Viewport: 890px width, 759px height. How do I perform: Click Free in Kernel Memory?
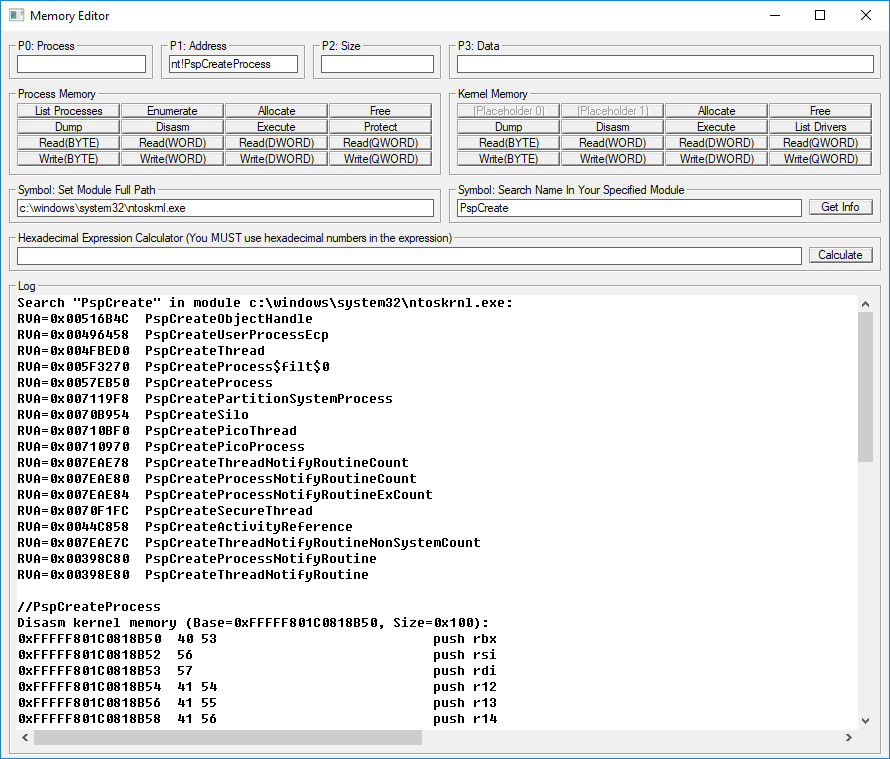tap(820, 111)
